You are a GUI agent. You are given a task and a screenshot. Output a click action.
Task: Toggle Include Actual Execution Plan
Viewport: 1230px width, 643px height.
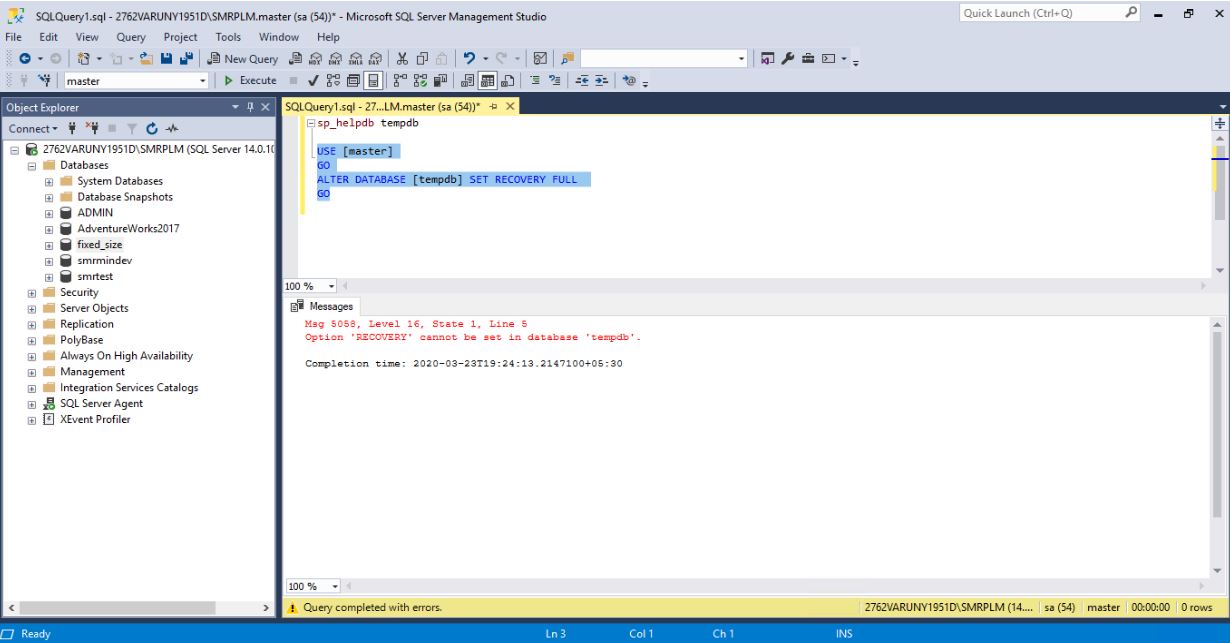click(x=400, y=80)
